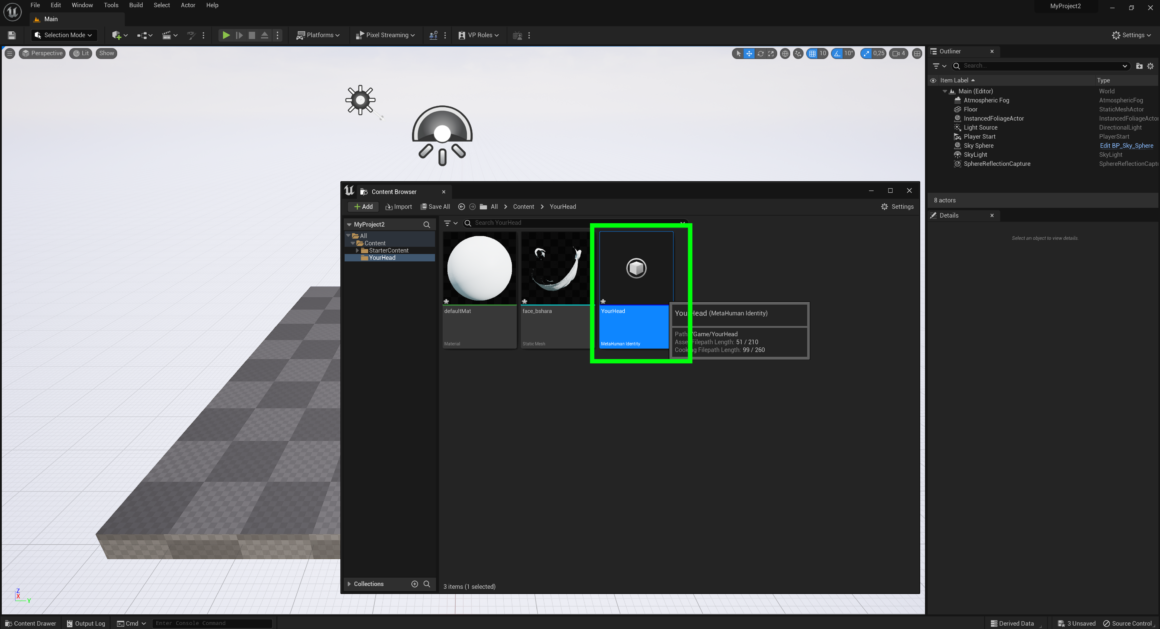Click Add button in Content Browser

point(363,206)
